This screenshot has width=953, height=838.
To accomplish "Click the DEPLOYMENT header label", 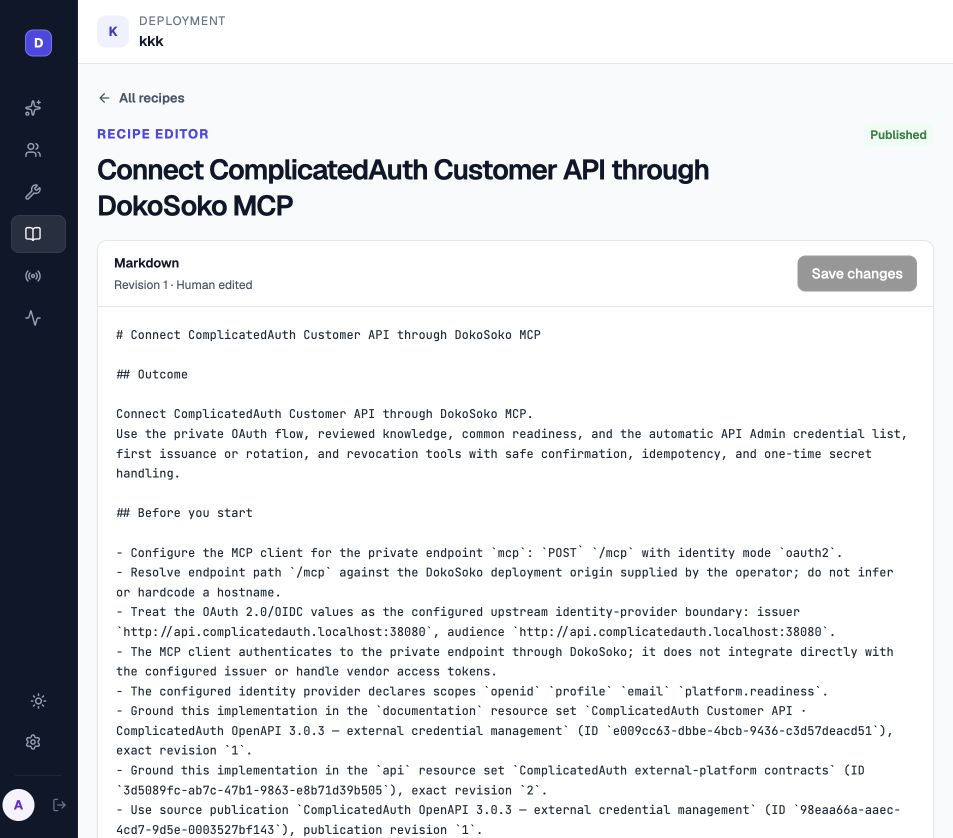I will [182, 21].
